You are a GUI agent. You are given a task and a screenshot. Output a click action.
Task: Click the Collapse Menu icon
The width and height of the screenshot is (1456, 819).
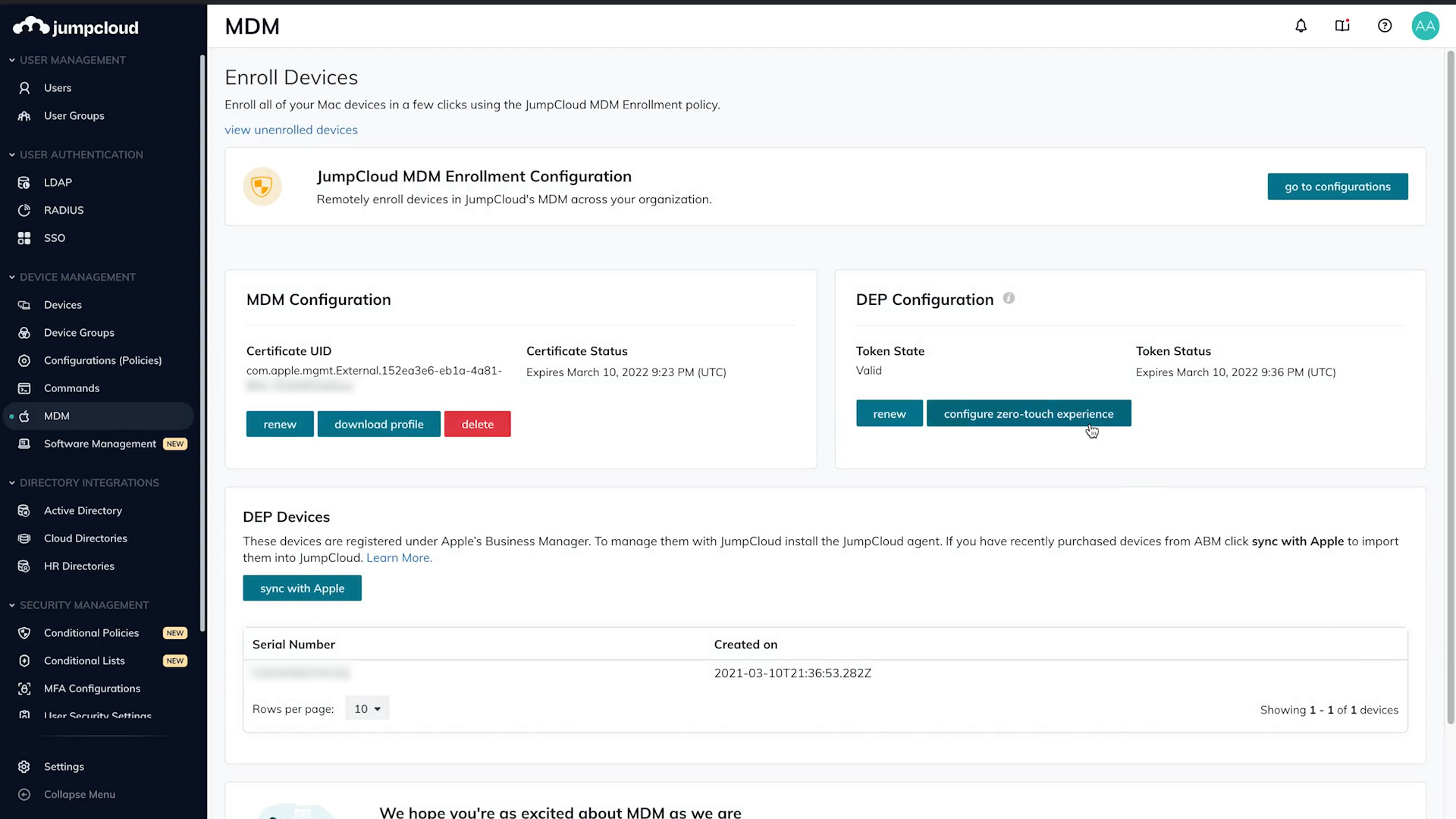click(x=24, y=794)
